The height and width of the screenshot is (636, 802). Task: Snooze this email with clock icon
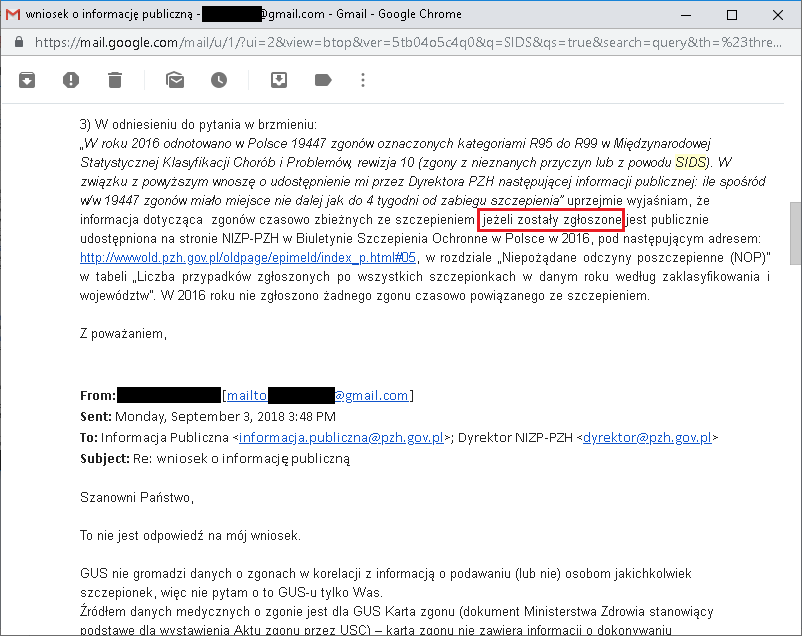218,80
